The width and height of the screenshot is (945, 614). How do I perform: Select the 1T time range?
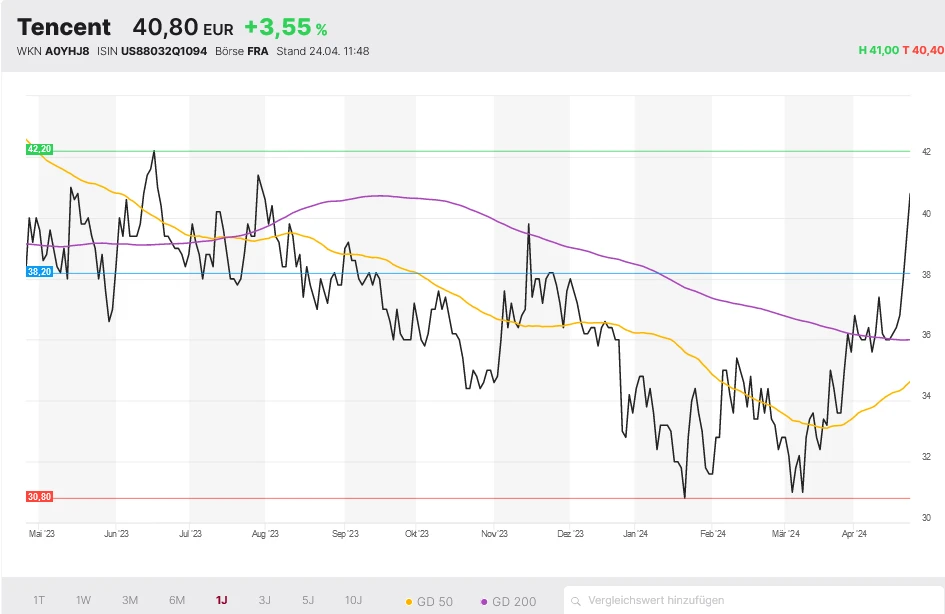[x=39, y=600]
